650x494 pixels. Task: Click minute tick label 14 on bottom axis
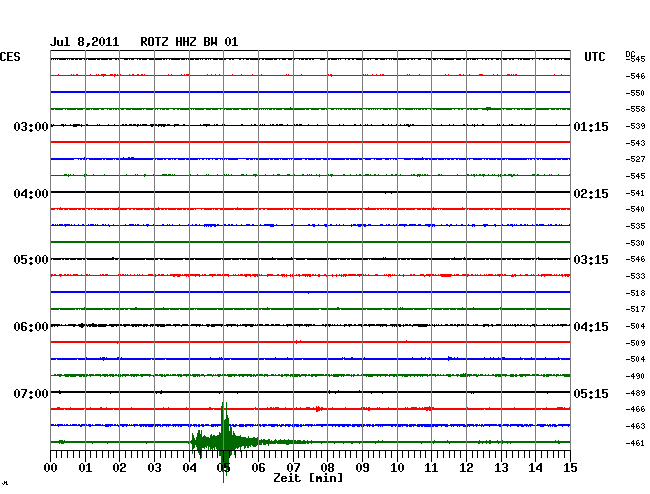[x=535, y=468]
